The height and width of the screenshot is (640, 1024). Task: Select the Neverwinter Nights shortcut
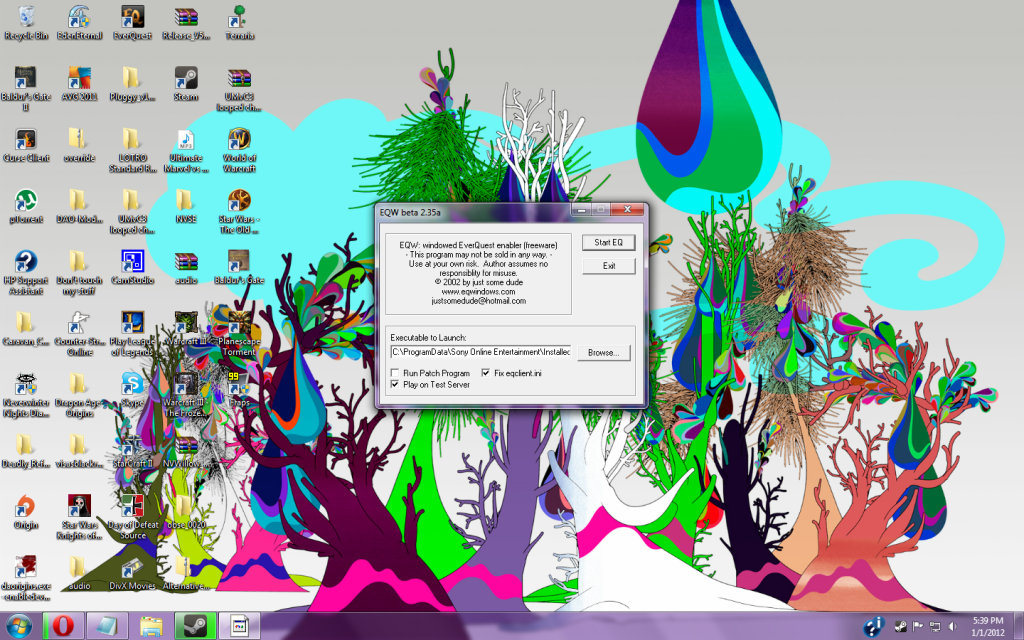(26, 395)
